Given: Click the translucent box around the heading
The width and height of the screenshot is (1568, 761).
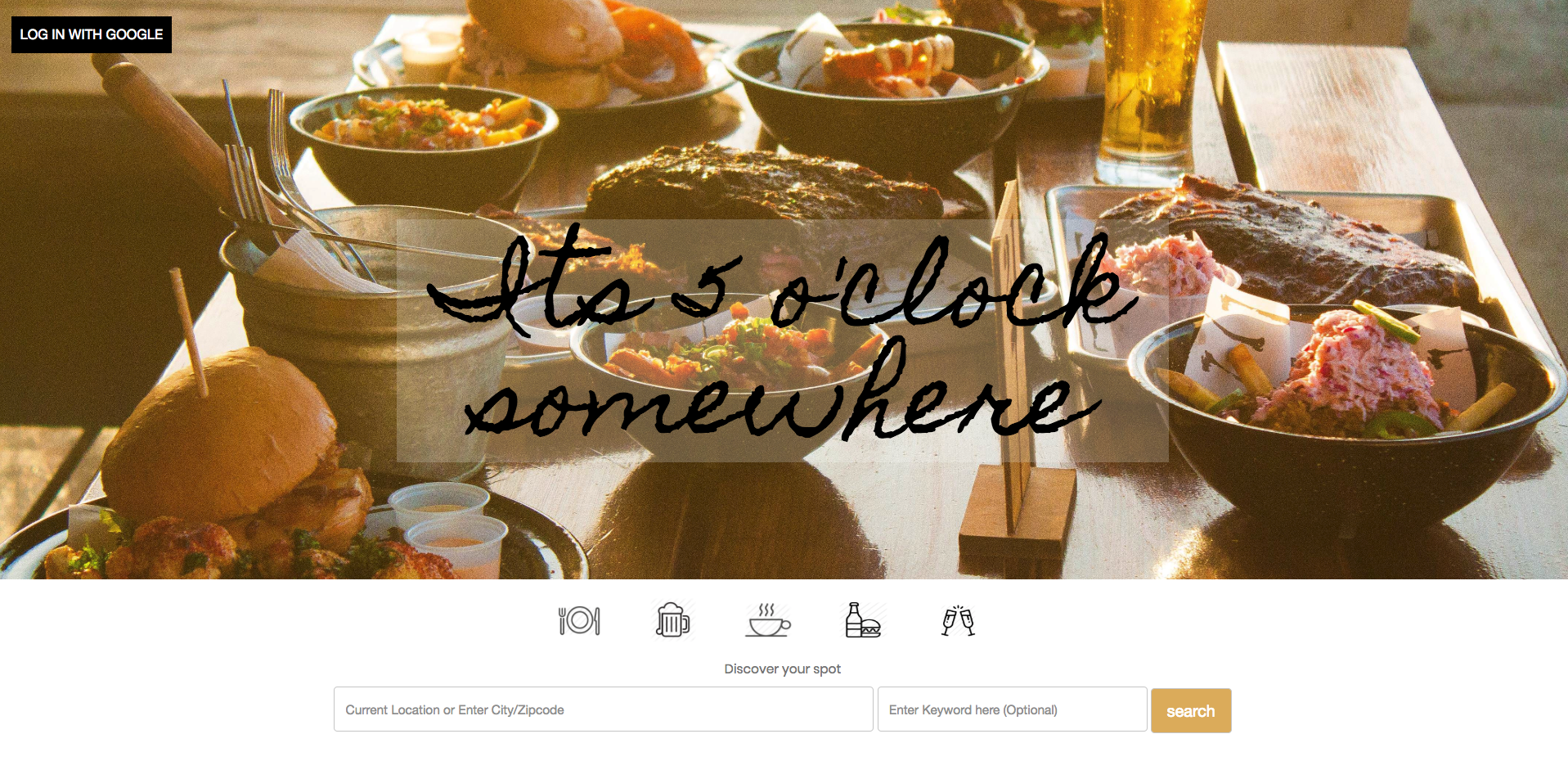Looking at the screenshot, I should [x=783, y=340].
